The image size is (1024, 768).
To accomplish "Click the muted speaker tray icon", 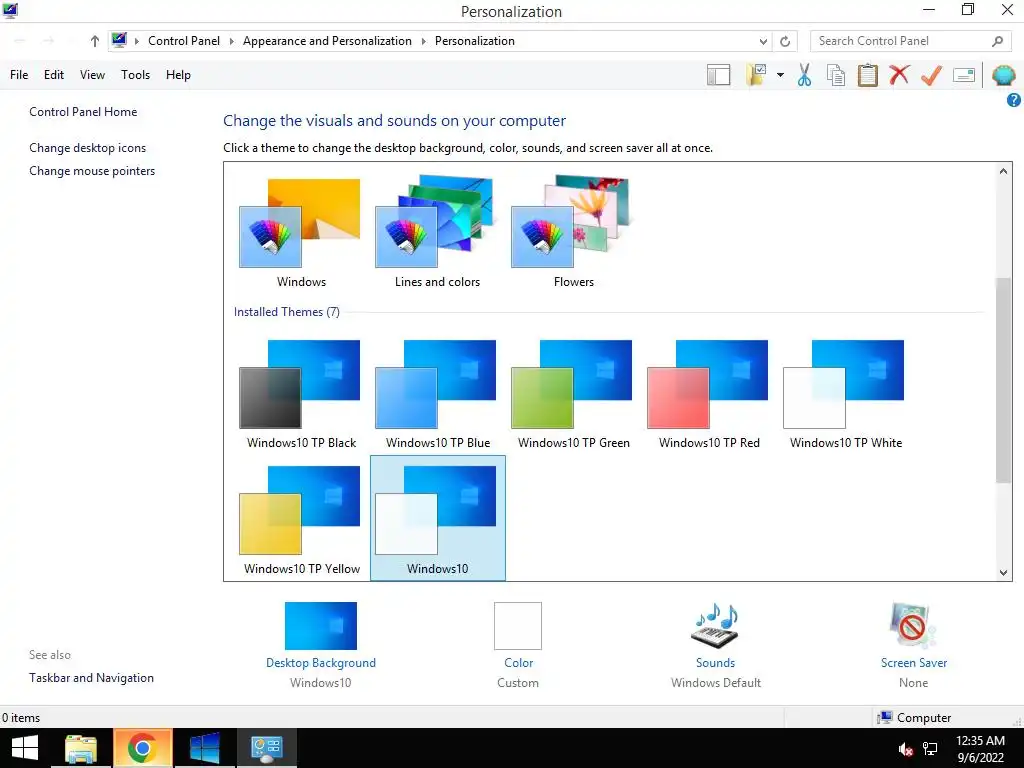I will click(x=905, y=749).
